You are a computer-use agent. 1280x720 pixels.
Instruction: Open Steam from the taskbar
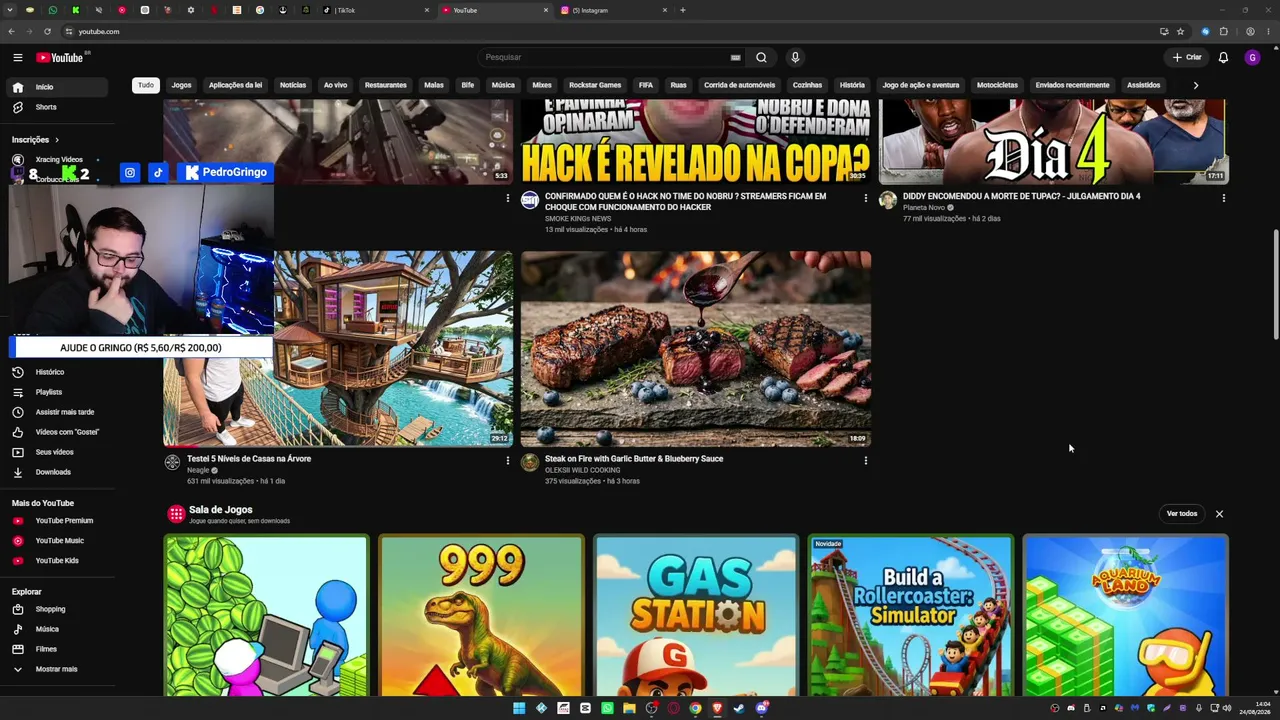(739, 709)
